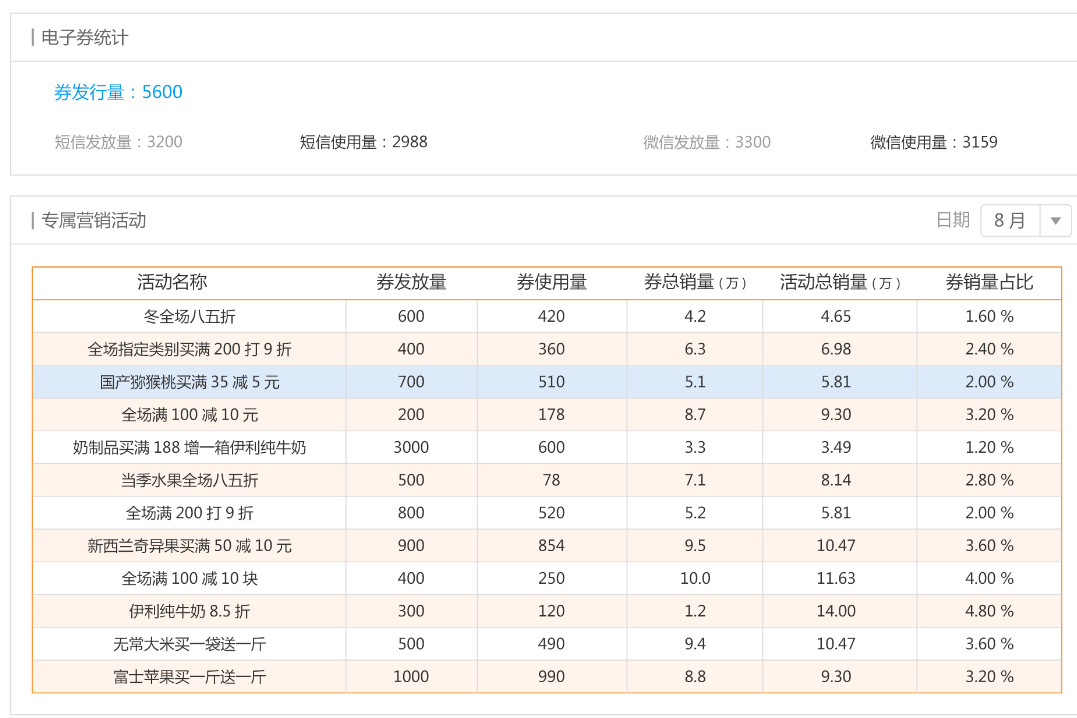Open the 8月 date dropdown arrow

(x=1056, y=221)
